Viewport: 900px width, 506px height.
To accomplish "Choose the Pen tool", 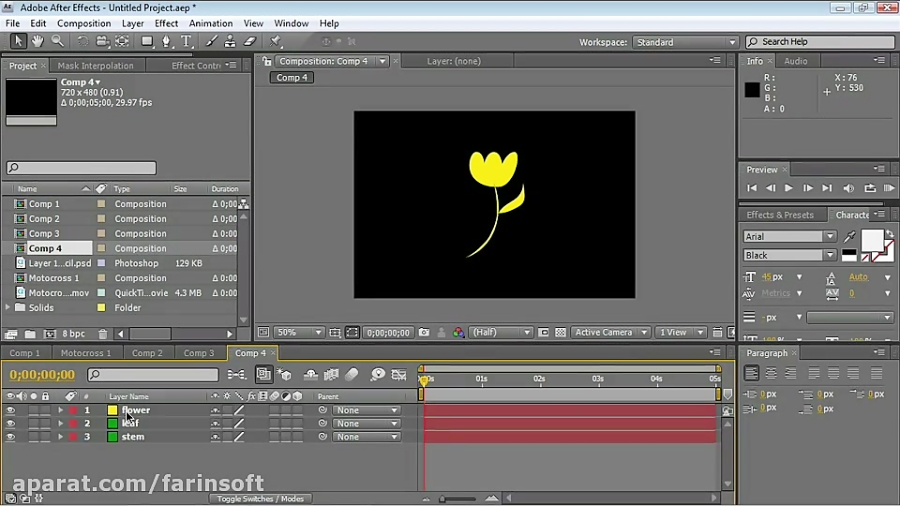I will pyautogui.click(x=166, y=41).
